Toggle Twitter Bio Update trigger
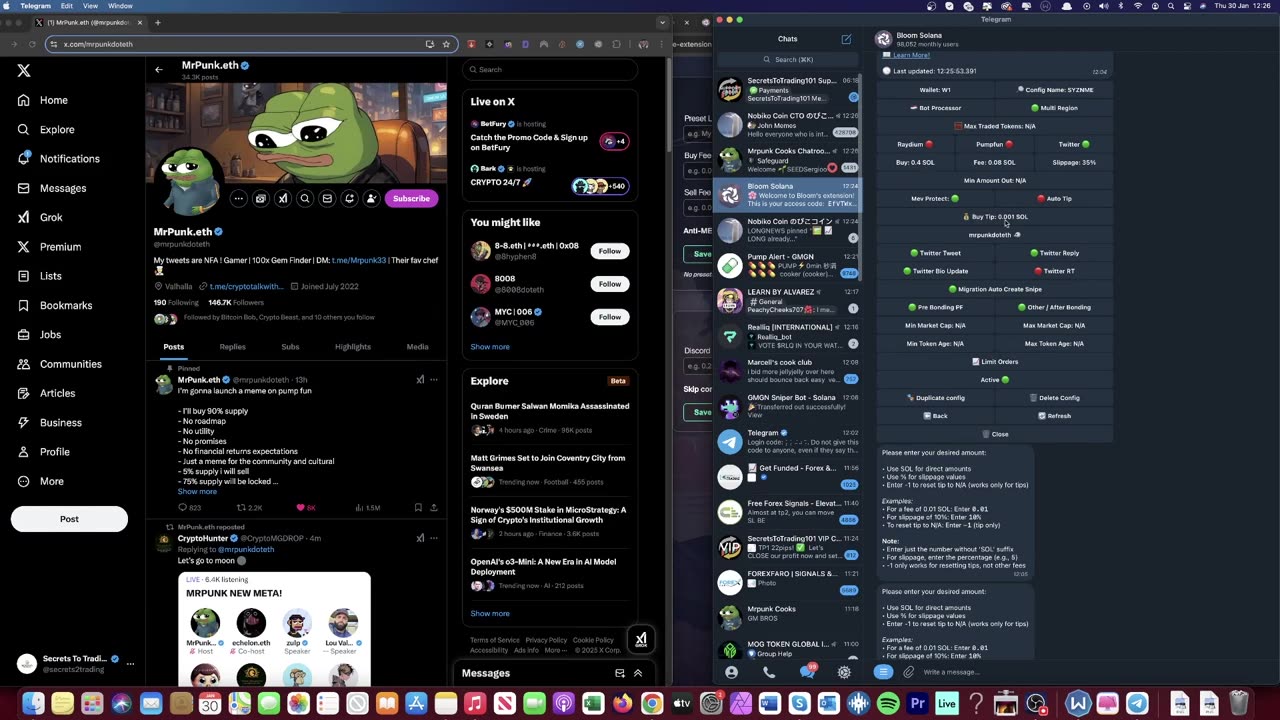This screenshot has width=1280, height=720. tap(935, 271)
